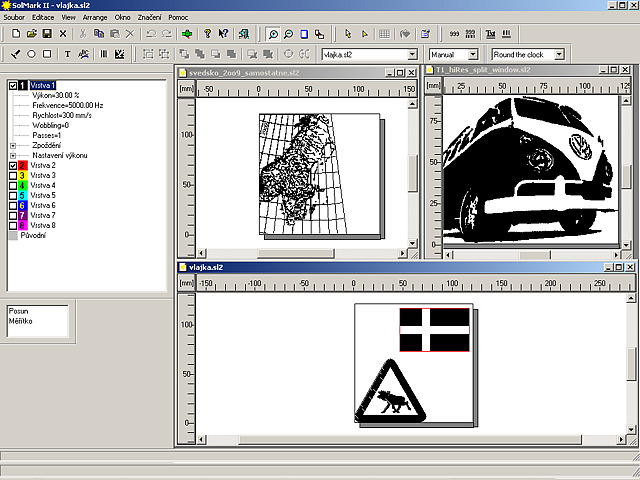Enable the Vrstva 5 layer checkbox

tap(13, 196)
